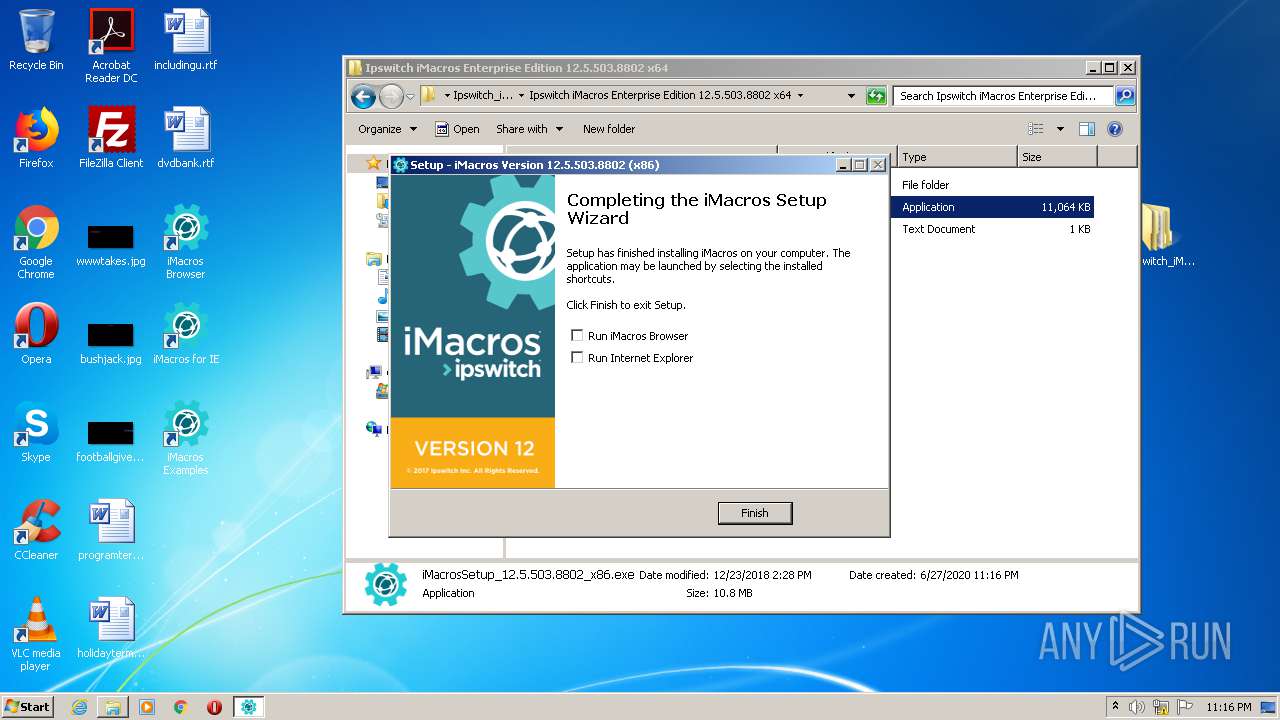The height and width of the screenshot is (720, 1280).
Task: Open Windows Explorer taskbar button
Action: [x=113, y=707]
